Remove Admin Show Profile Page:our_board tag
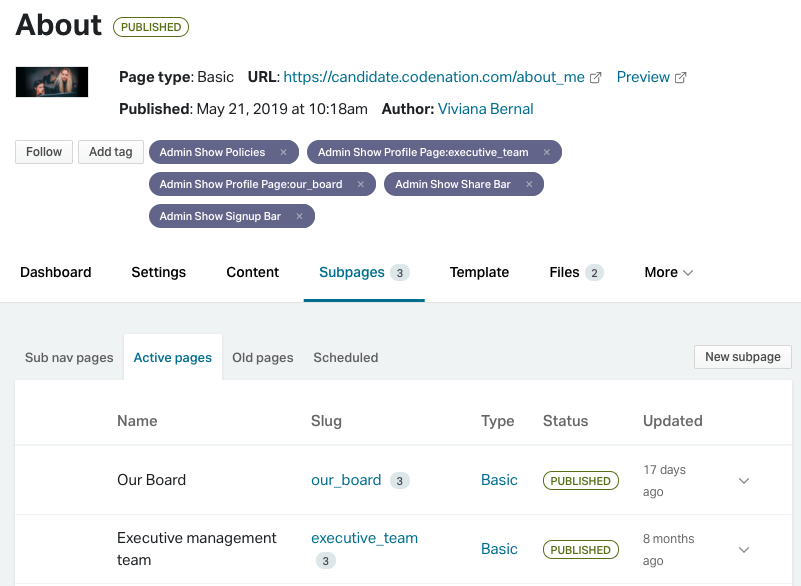This screenshot has height=586, width=801. pos(361,184)
